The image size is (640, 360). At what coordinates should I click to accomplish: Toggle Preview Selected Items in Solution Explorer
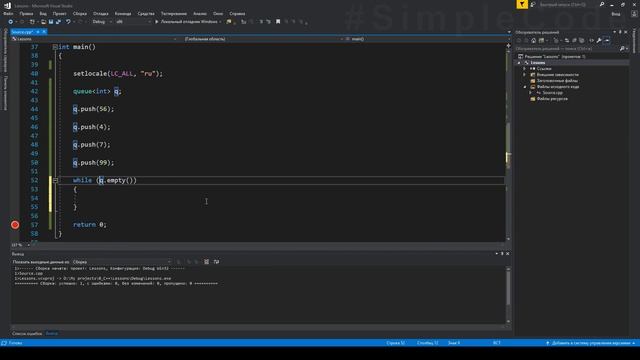pos(607,40)
